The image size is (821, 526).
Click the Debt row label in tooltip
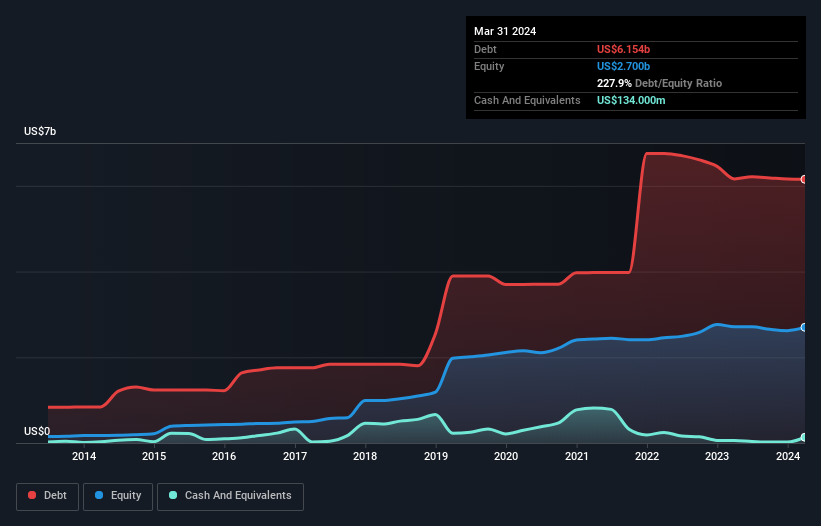tap(485, 49)
